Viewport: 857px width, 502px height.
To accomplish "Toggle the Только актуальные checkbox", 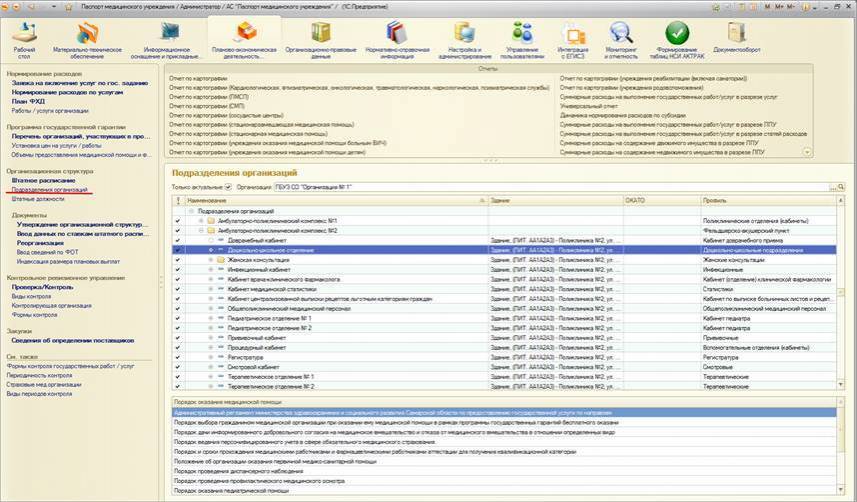I will [x=228, y=187].
